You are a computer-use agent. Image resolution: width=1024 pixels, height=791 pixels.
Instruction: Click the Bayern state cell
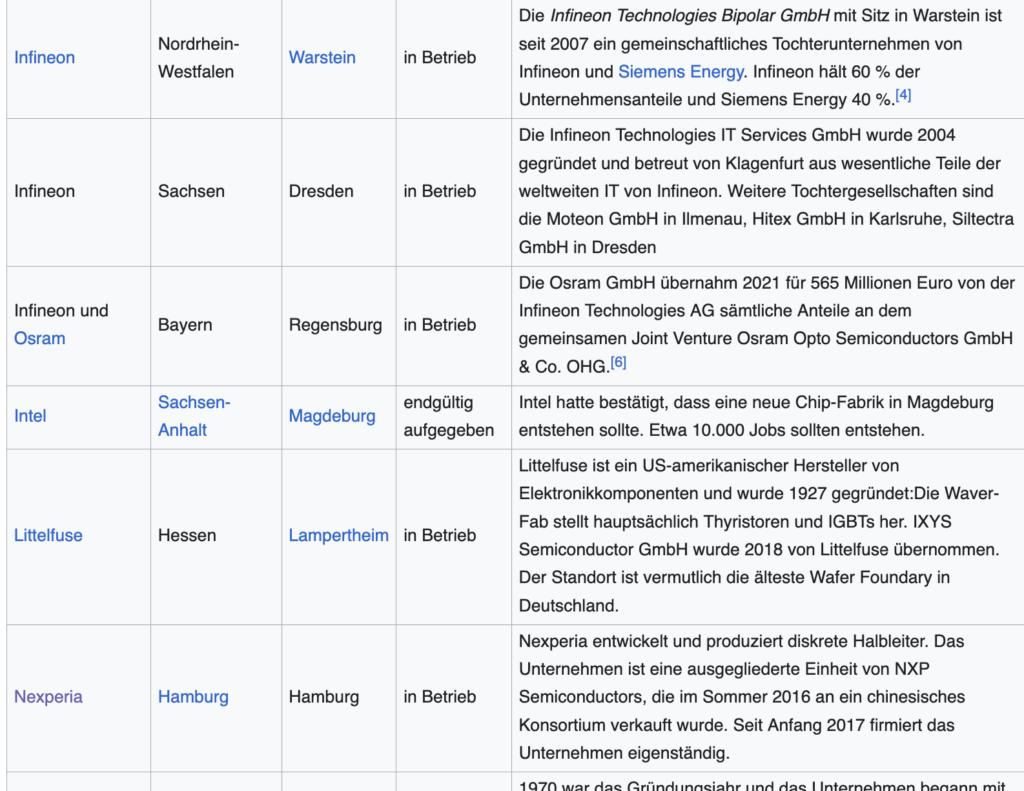[184, 325]
